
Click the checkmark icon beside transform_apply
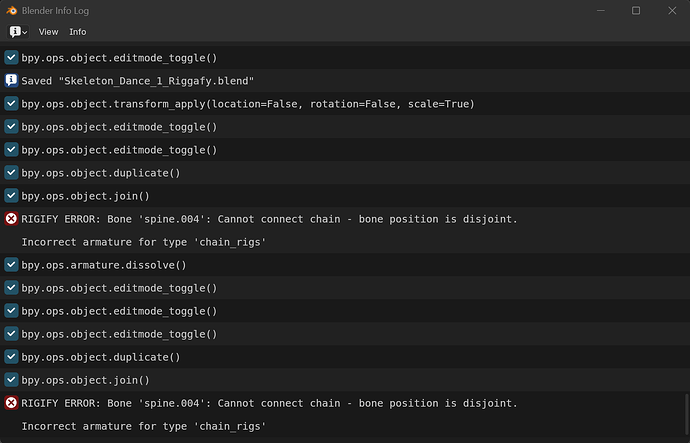click(x=11, y=103)
